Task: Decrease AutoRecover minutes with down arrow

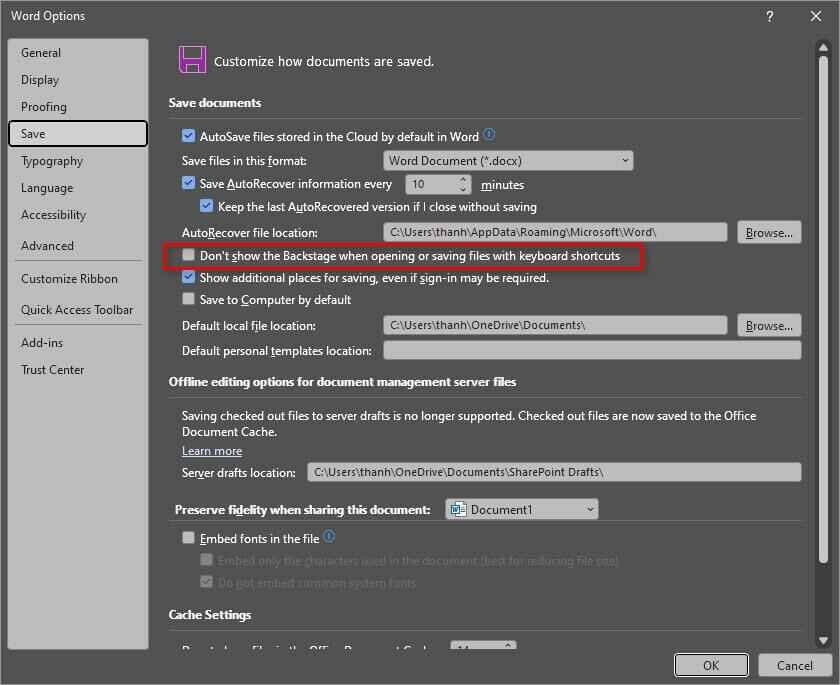Action: 463,189
